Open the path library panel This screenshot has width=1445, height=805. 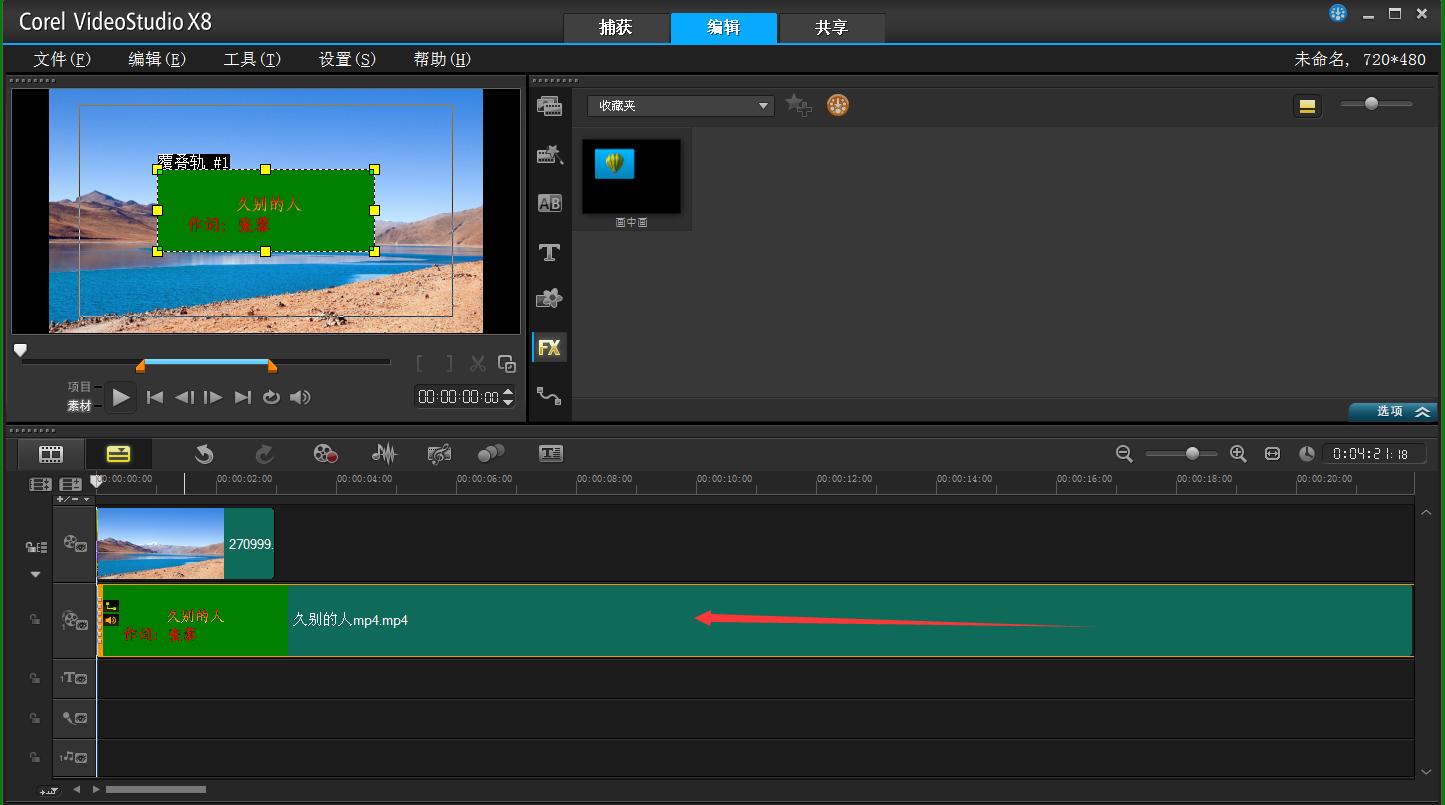click(549, 396)
